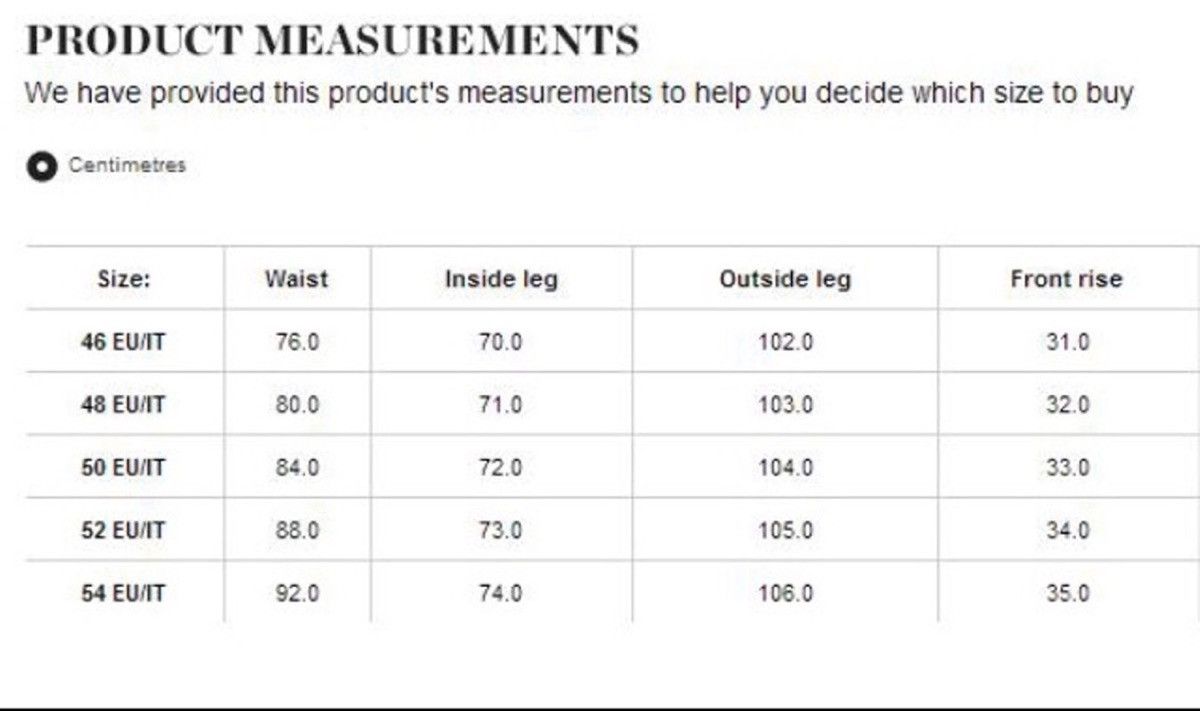Click the Centimetres label text
The width and height of the screenshot is (1200, 711).
(x=127, y=166)
